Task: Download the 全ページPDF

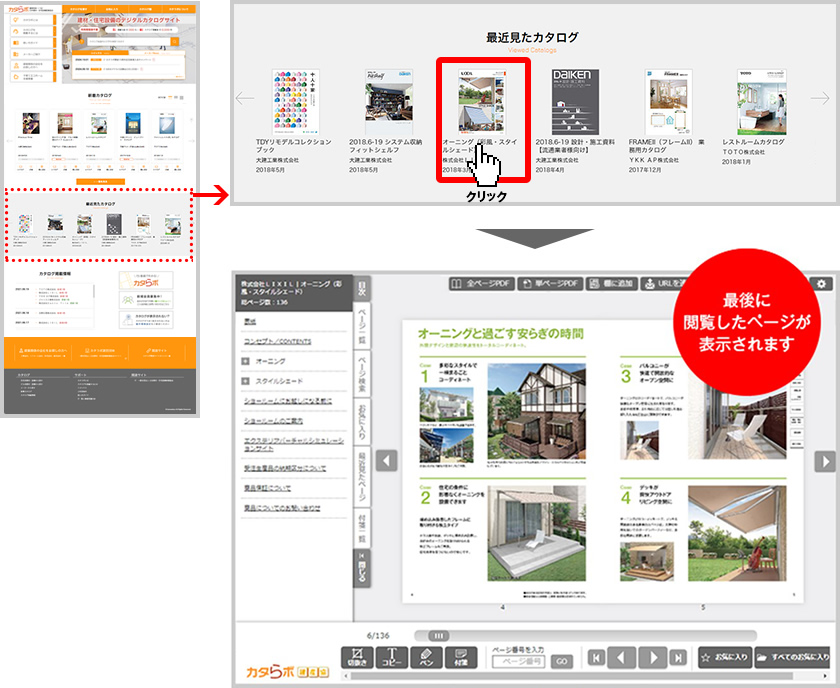Action: 482,284
